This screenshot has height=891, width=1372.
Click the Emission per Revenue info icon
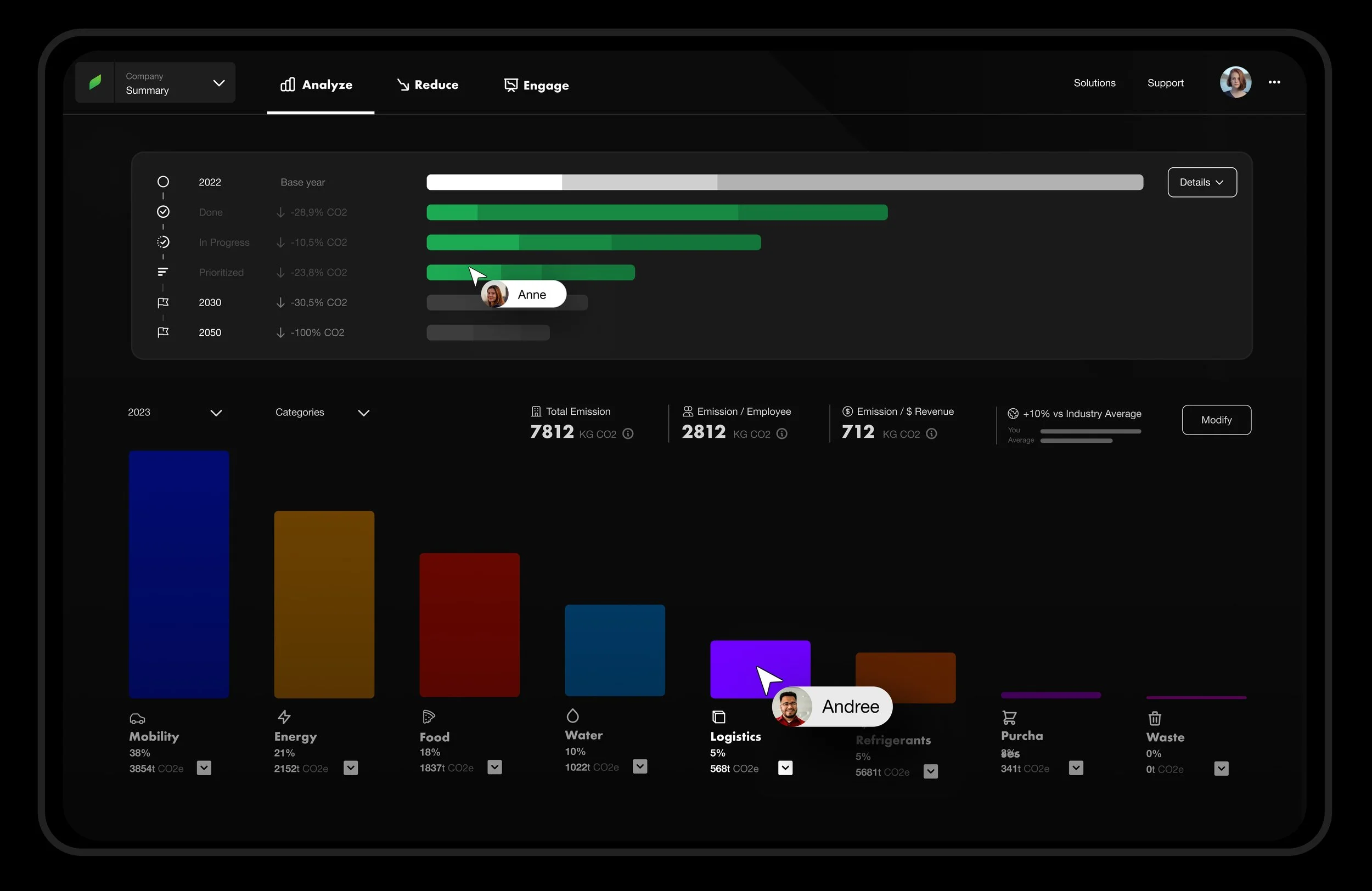coord(931,433)
